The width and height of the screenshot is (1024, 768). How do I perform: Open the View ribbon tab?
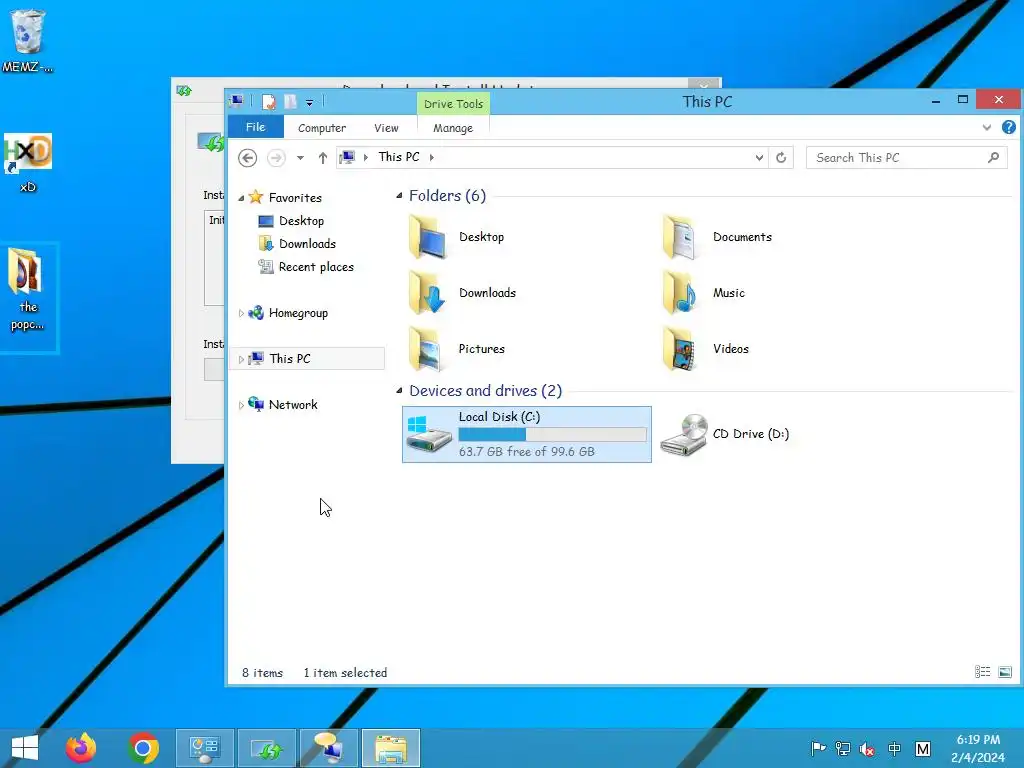tap(386, 128)
